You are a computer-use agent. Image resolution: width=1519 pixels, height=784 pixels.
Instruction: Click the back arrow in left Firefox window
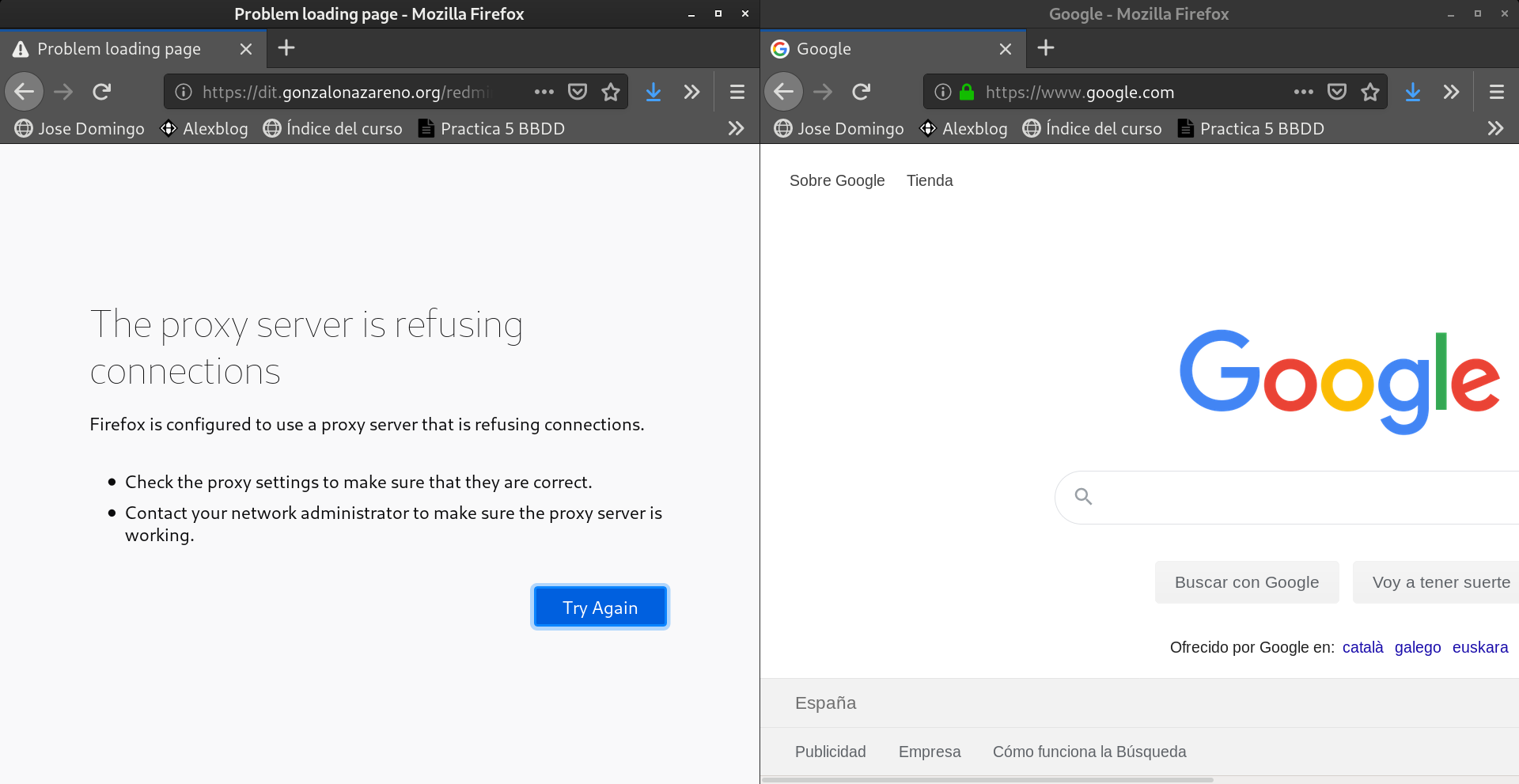25,92
